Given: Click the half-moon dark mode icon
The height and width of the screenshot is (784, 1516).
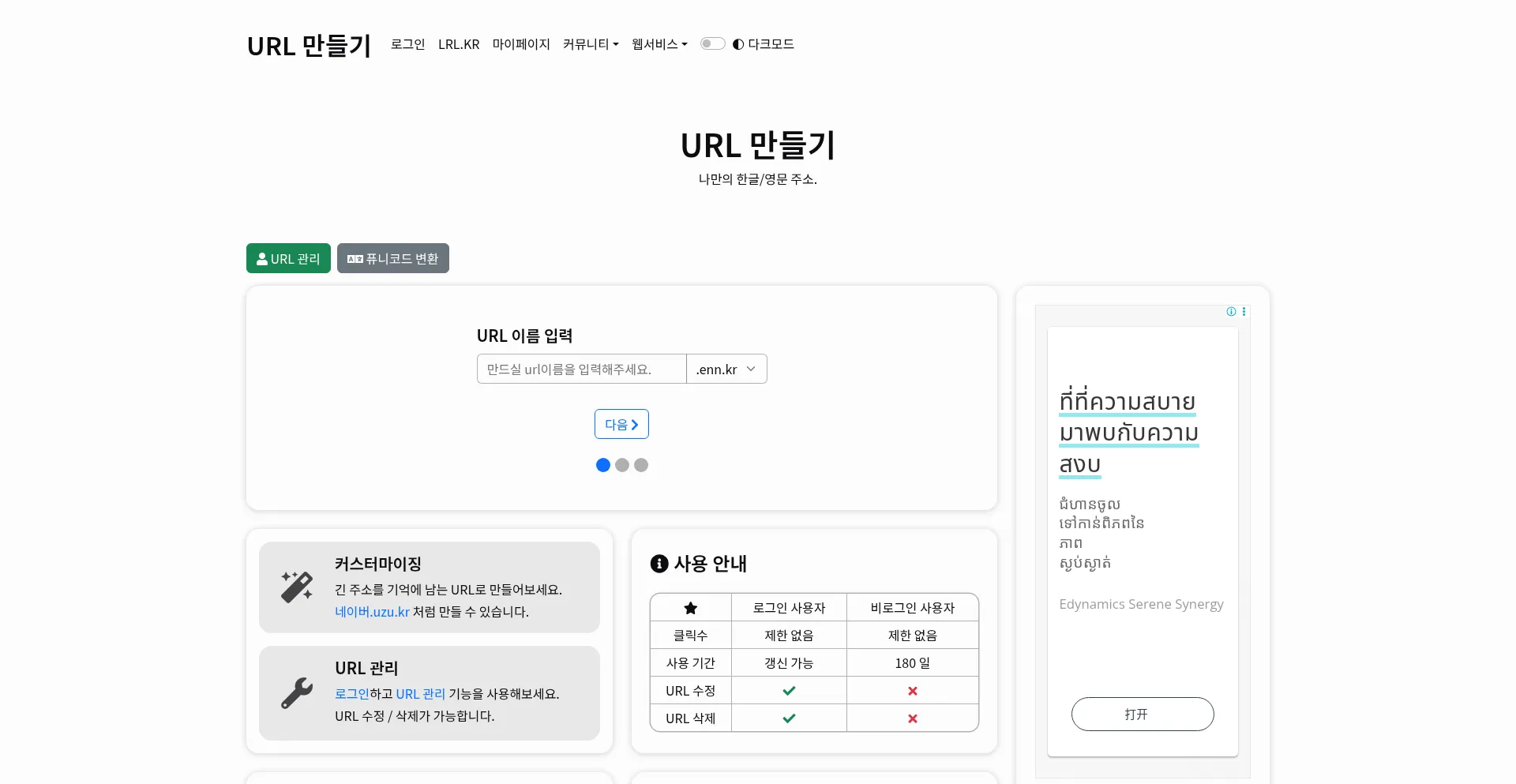Looking at the screenshot, I should pyautogui.click(x=738, y=44).
